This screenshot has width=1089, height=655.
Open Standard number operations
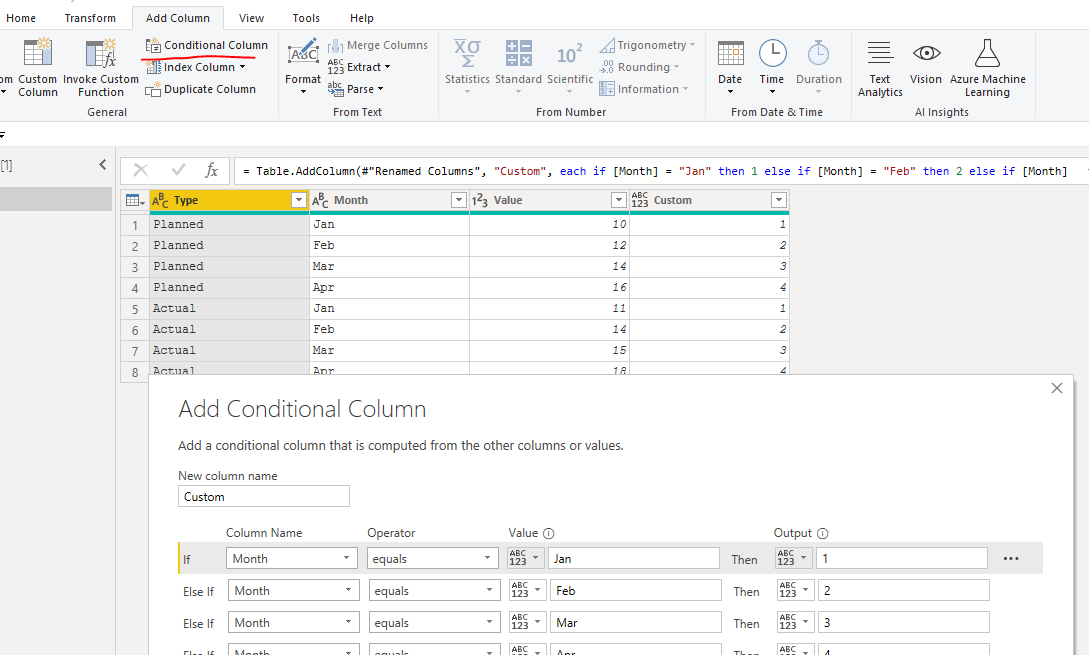pos(518,67)
